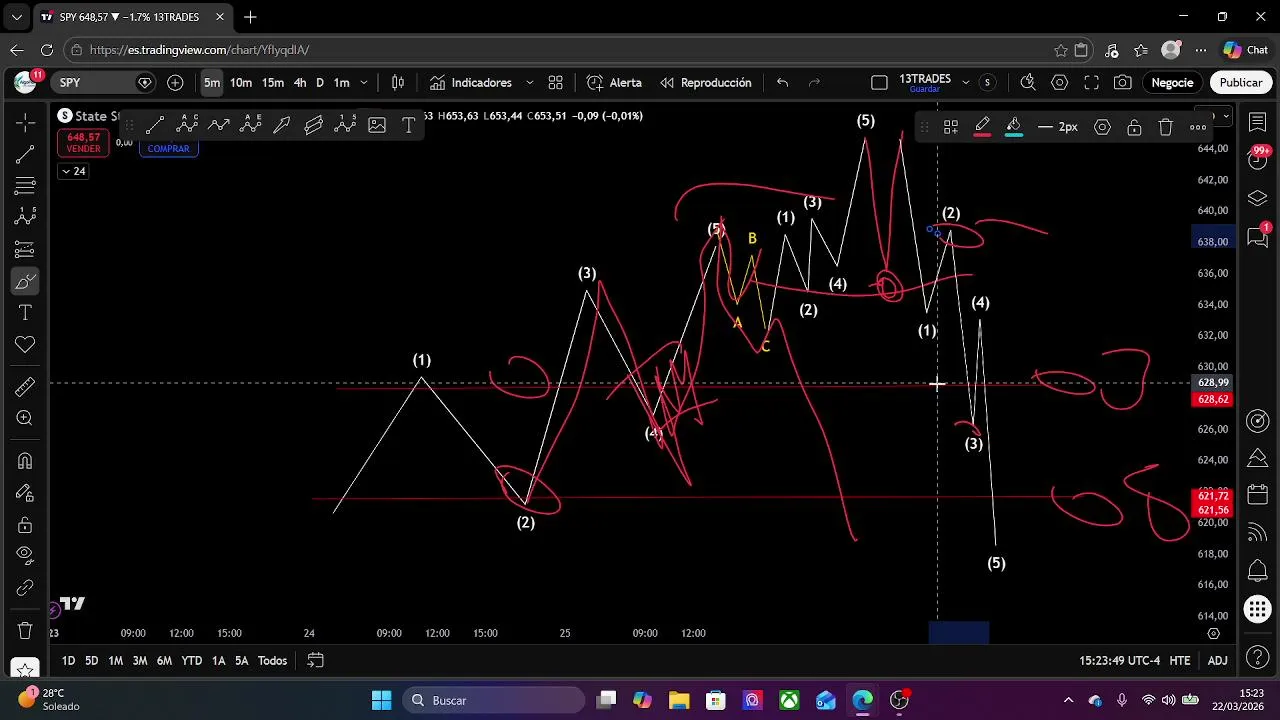
Task: Open the Indicadores menu
Action: point(471,83)
